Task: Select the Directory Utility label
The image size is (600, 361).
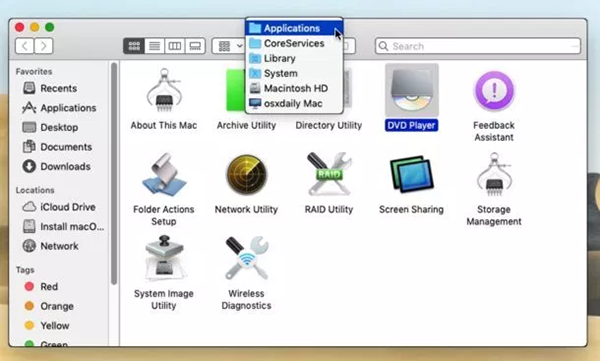Action: (328, 125)
